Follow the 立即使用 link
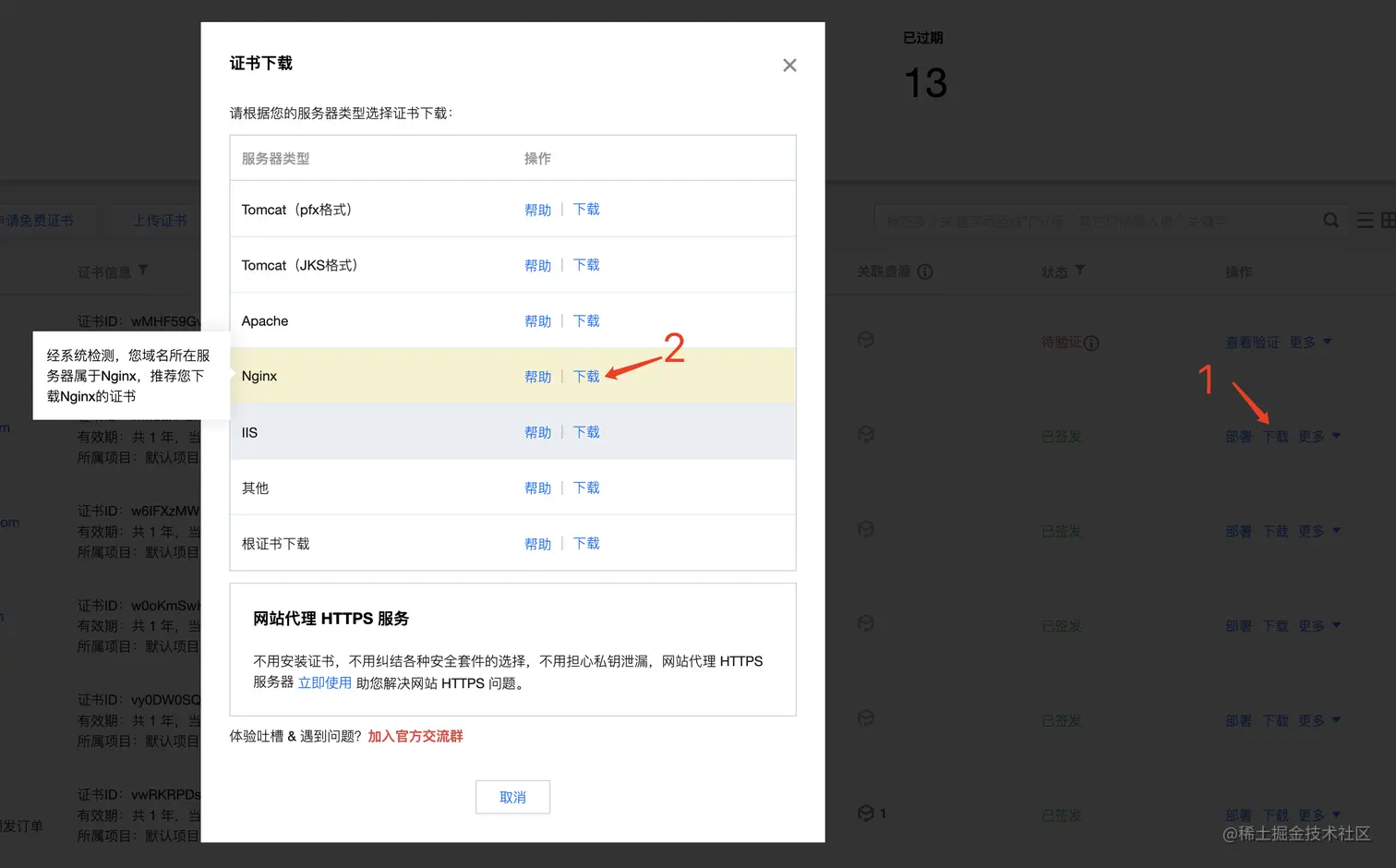The height and width of the screenshot is (868, 1396). point(324,682)
